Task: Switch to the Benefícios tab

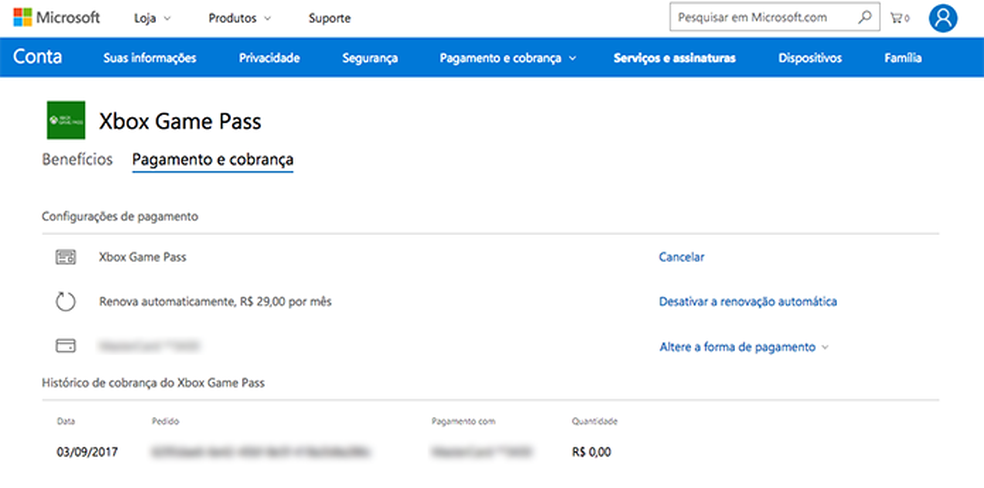Action: pos(77,159)
